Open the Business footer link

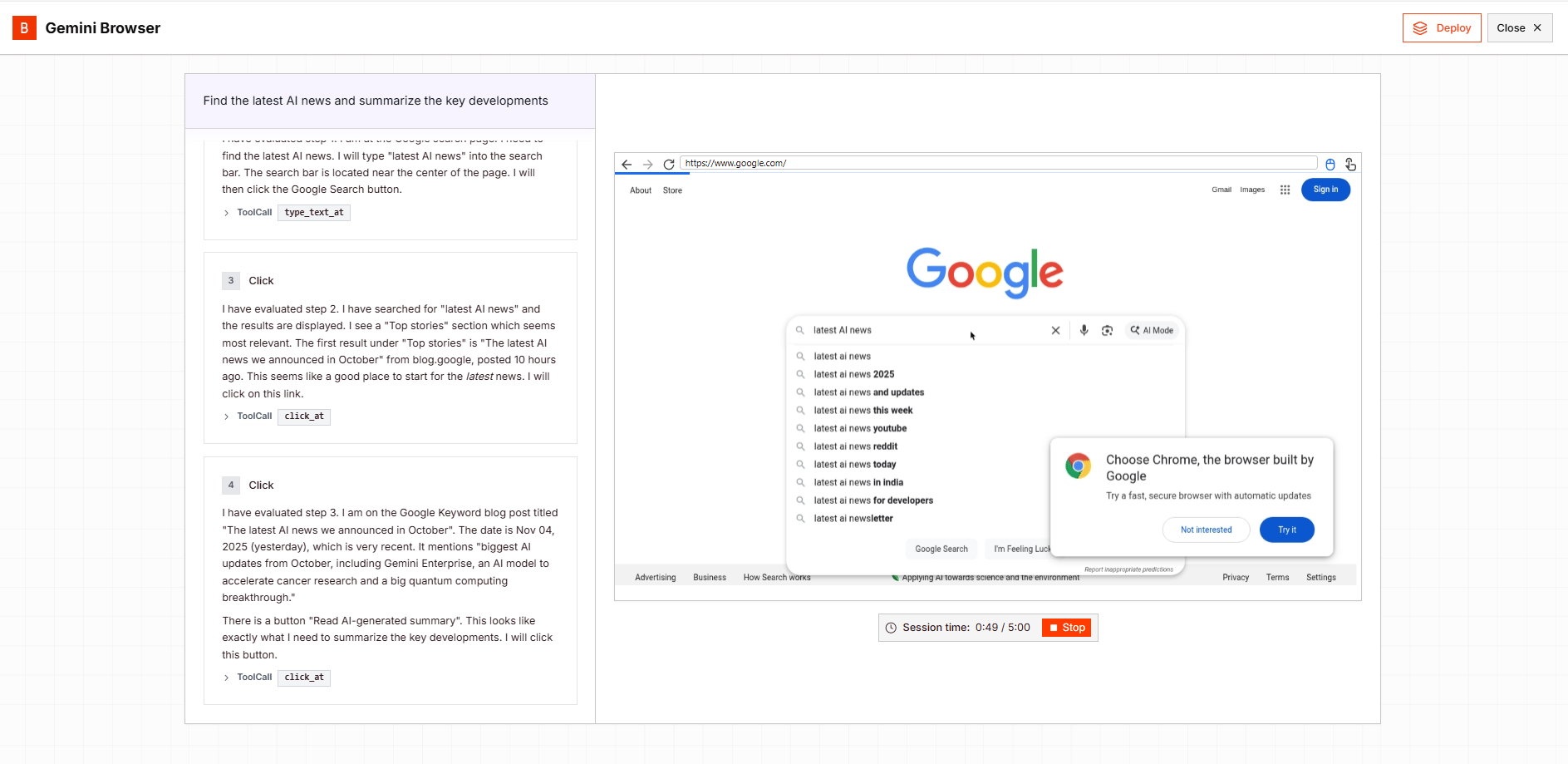(x=710, y=578)
